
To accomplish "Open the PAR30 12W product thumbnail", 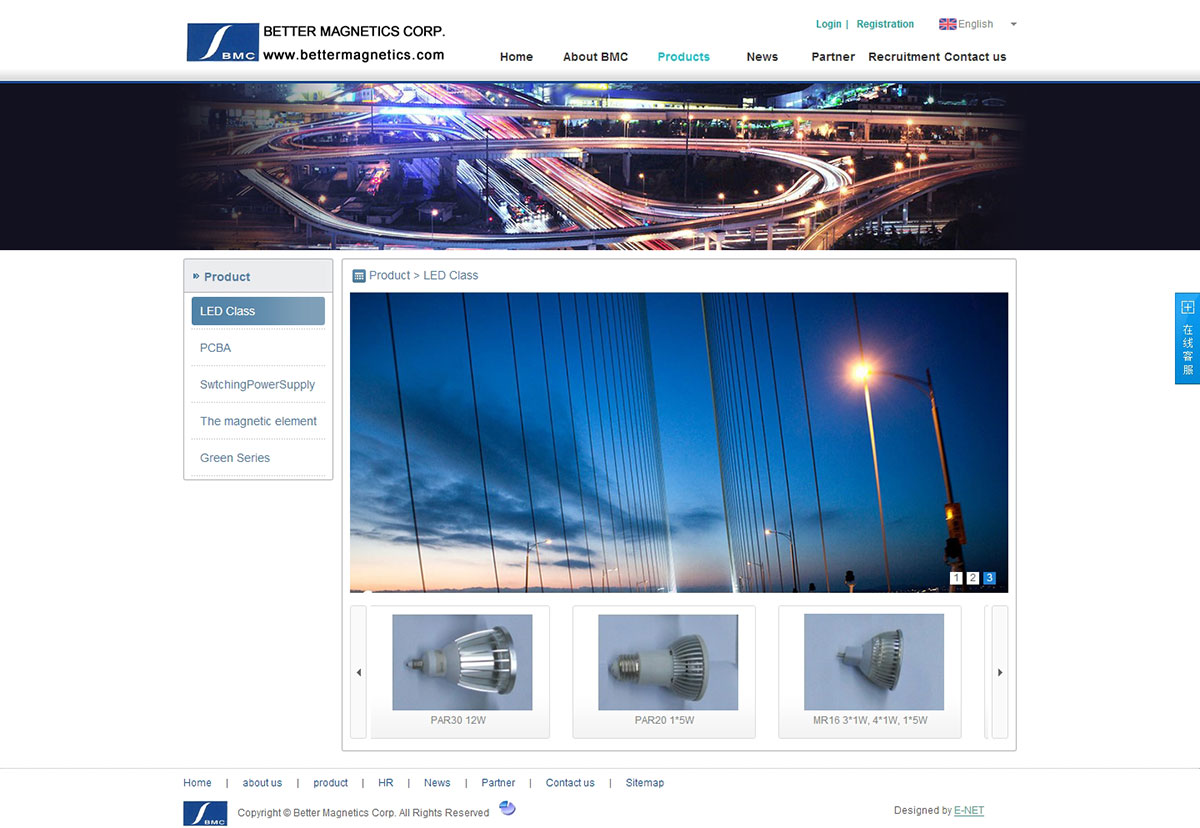I will pos(462,663).
